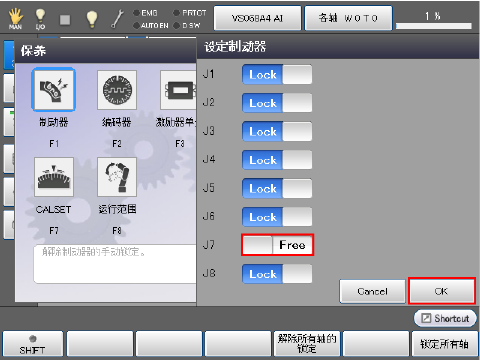Toggle the J7 brake Free switch
The image size is (480, 360).
point(277,245)
